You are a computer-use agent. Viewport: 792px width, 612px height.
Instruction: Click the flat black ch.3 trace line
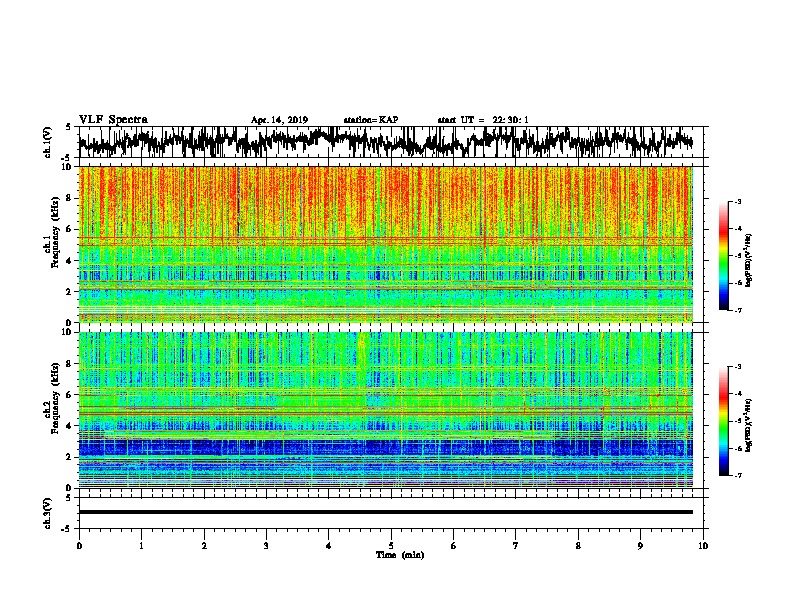[386, 512]
